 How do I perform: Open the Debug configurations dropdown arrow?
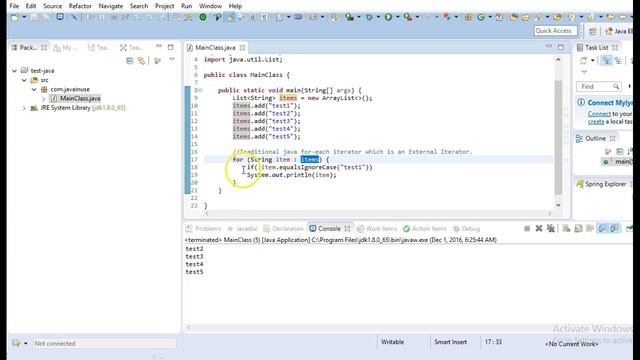(x=378, y=17)
